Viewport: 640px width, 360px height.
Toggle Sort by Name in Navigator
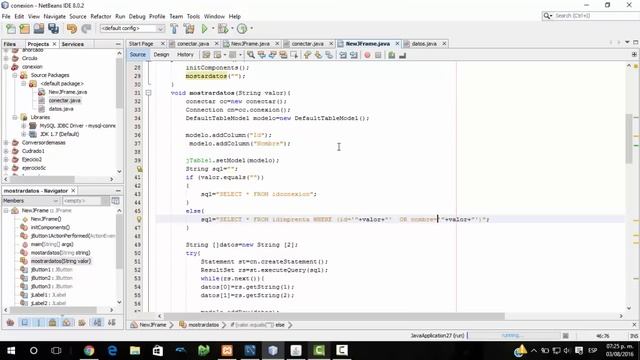[98, 323]
